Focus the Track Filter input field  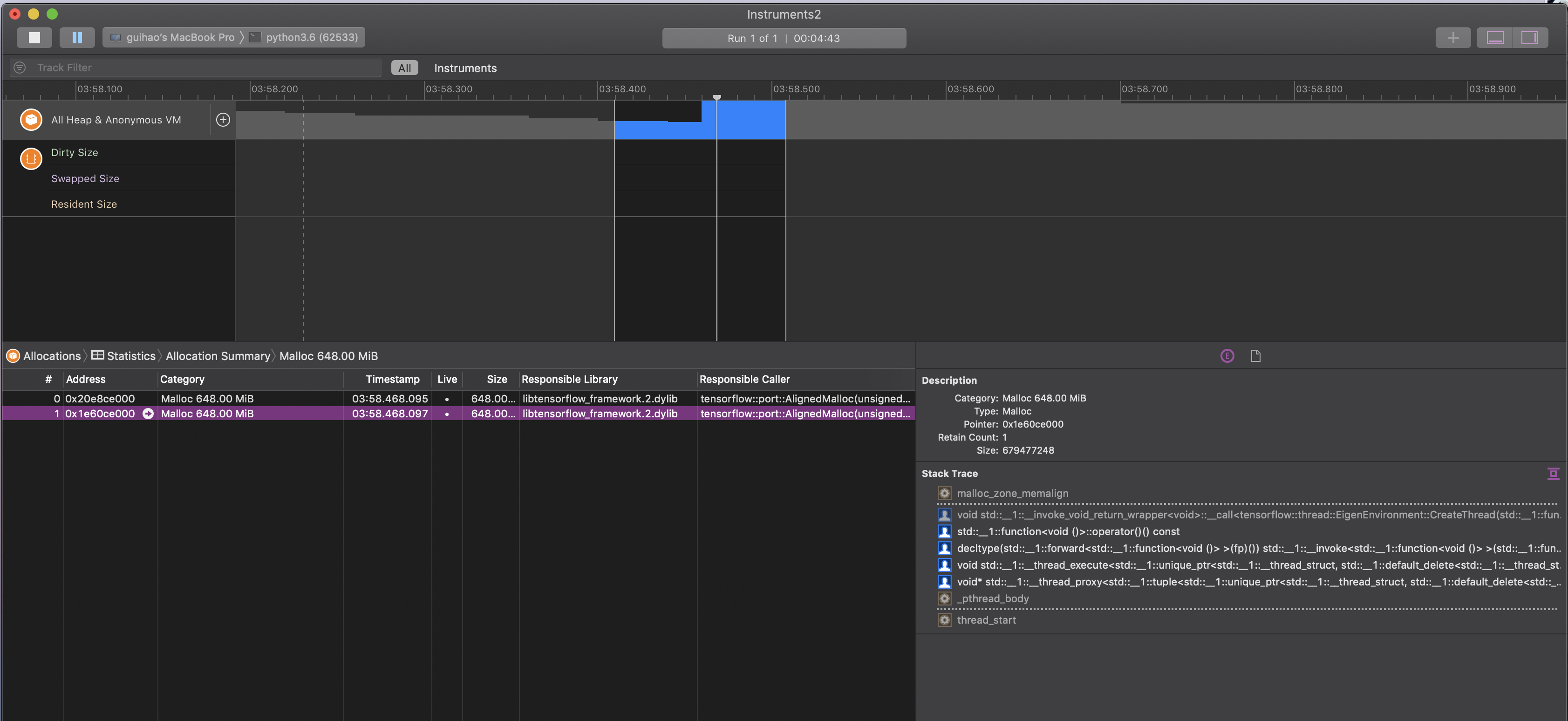(196, 68)
